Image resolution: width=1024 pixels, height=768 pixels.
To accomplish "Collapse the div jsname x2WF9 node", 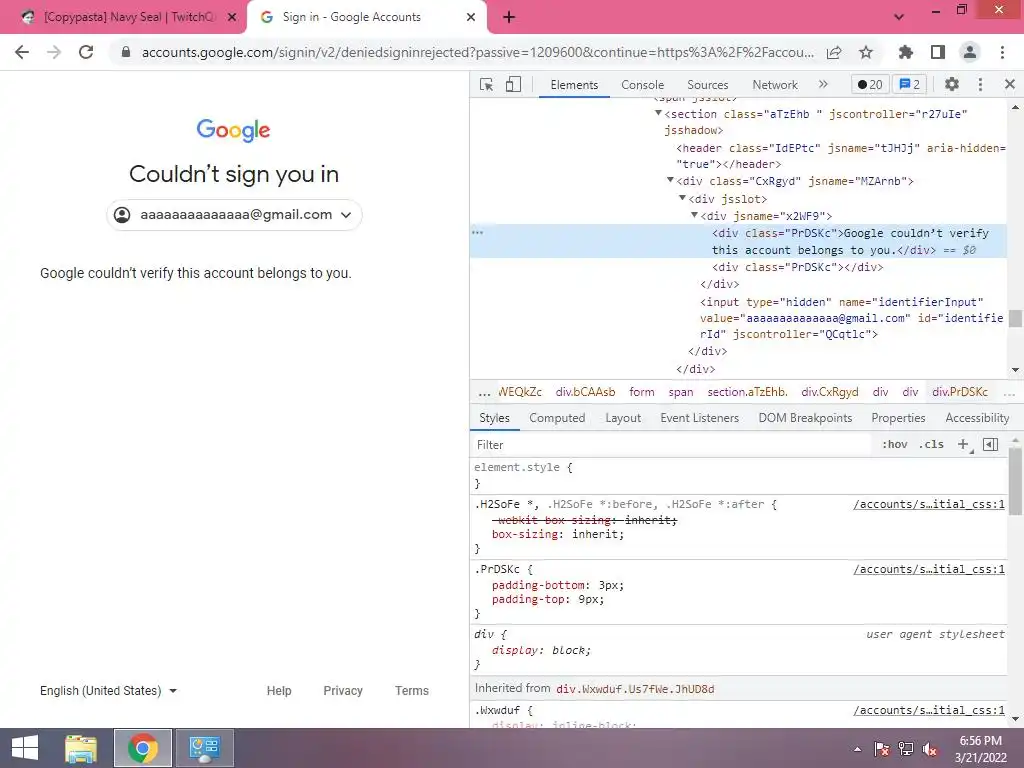I will pyautogui.click(x=694, y=215).
